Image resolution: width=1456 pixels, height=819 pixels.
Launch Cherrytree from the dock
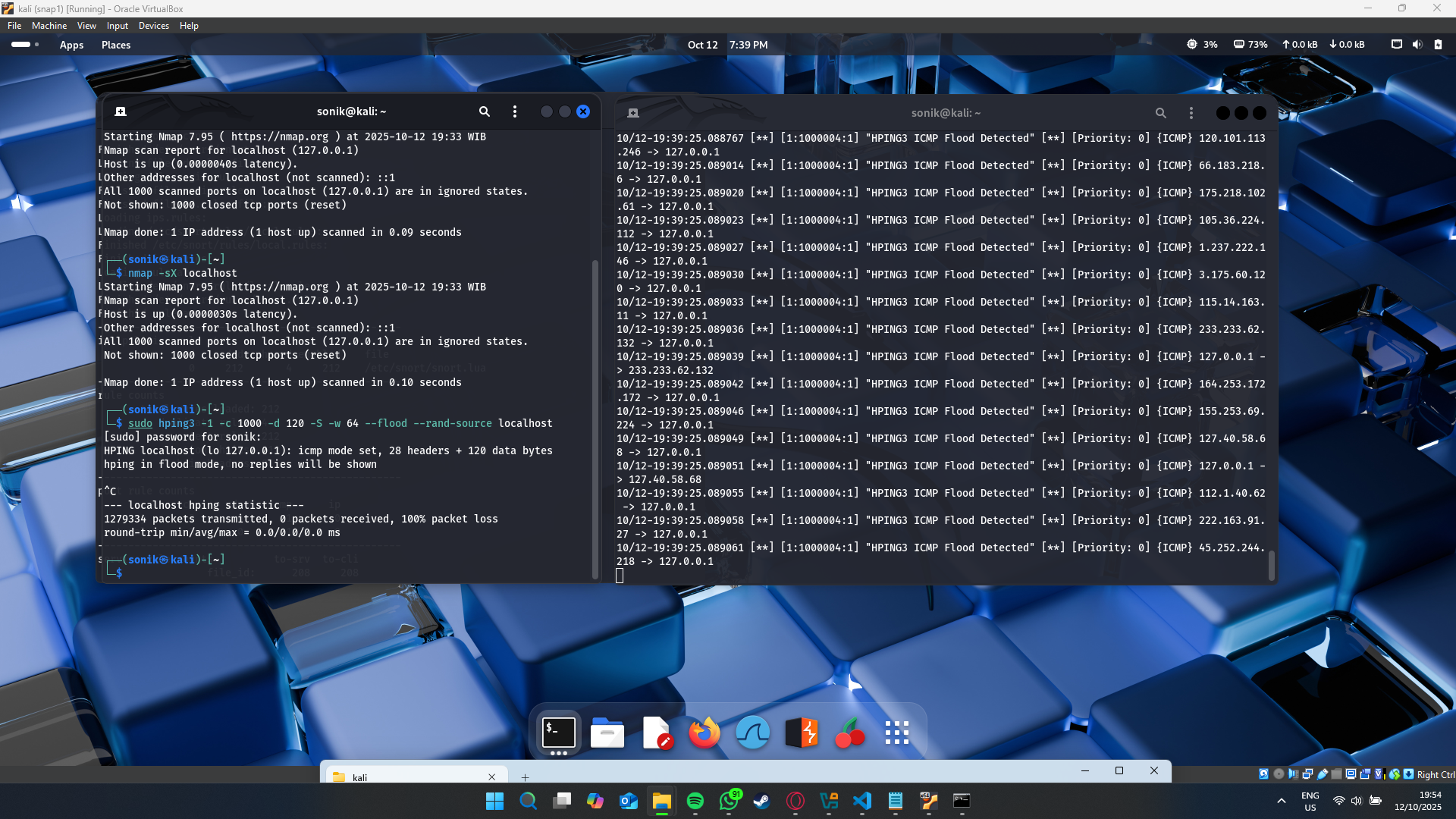point(850,733)
